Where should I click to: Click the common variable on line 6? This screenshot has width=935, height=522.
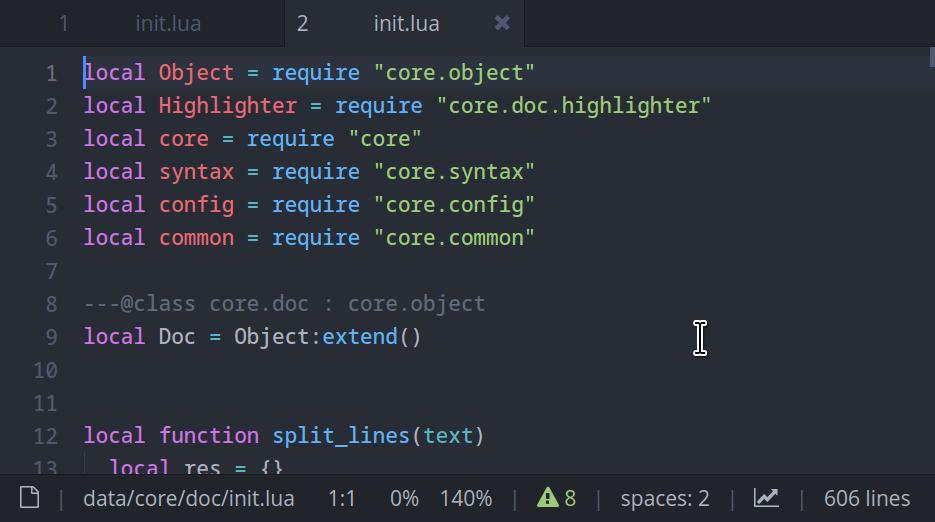click(x=196, y=237)
